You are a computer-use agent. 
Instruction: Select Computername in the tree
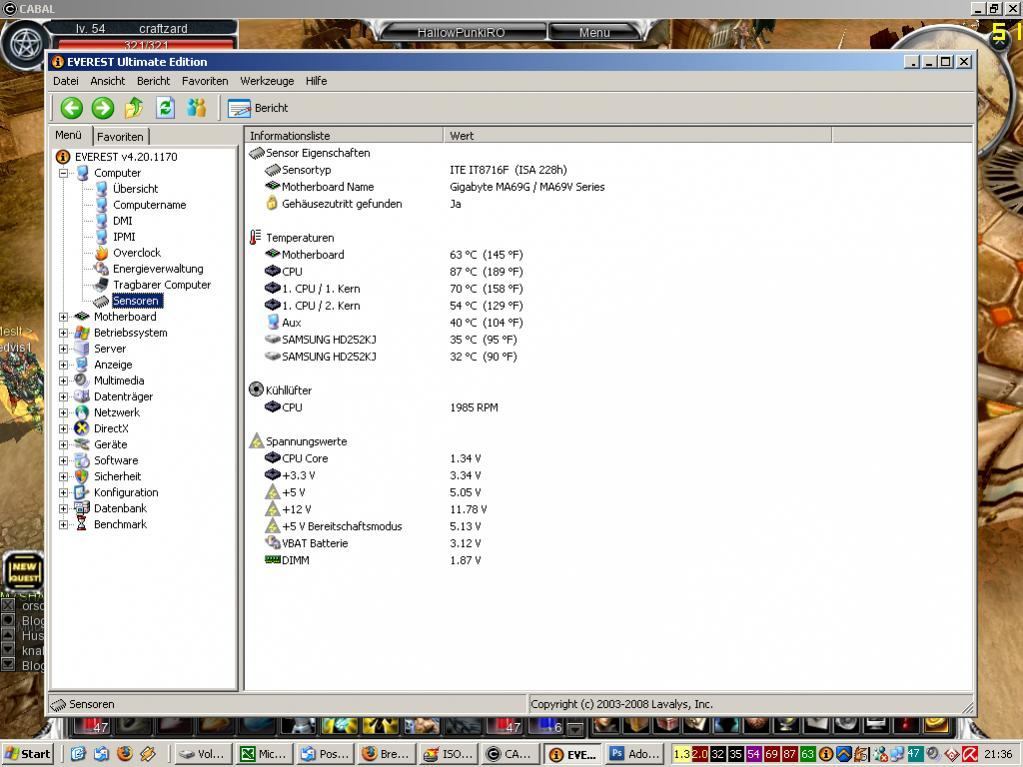[149, 205]
